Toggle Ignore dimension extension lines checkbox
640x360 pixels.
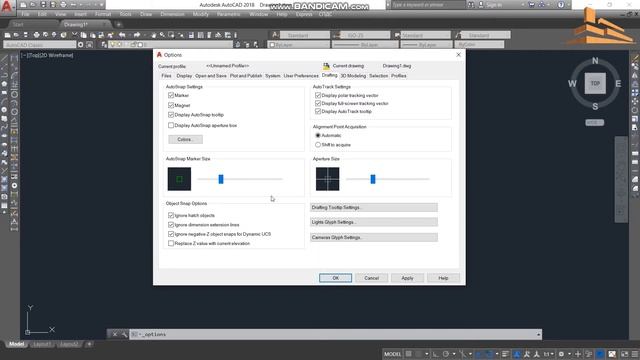click(171, 224)
